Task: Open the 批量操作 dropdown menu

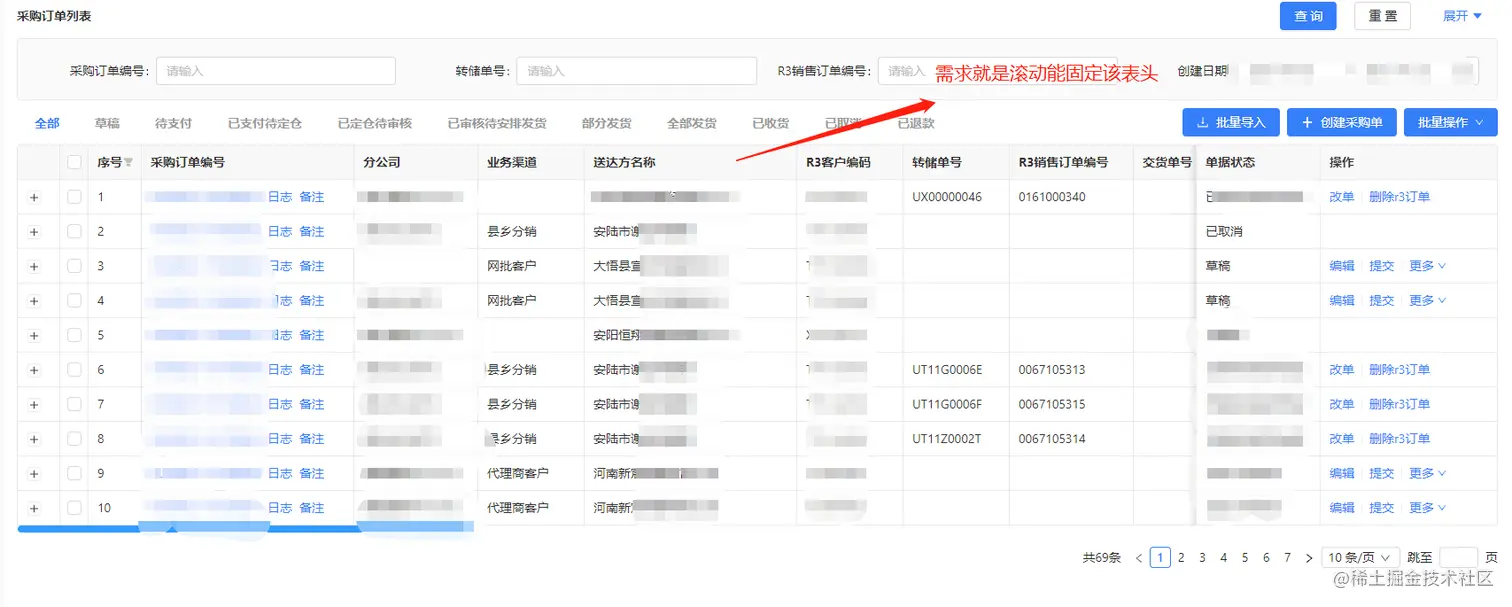Action: coord(1450,122)
